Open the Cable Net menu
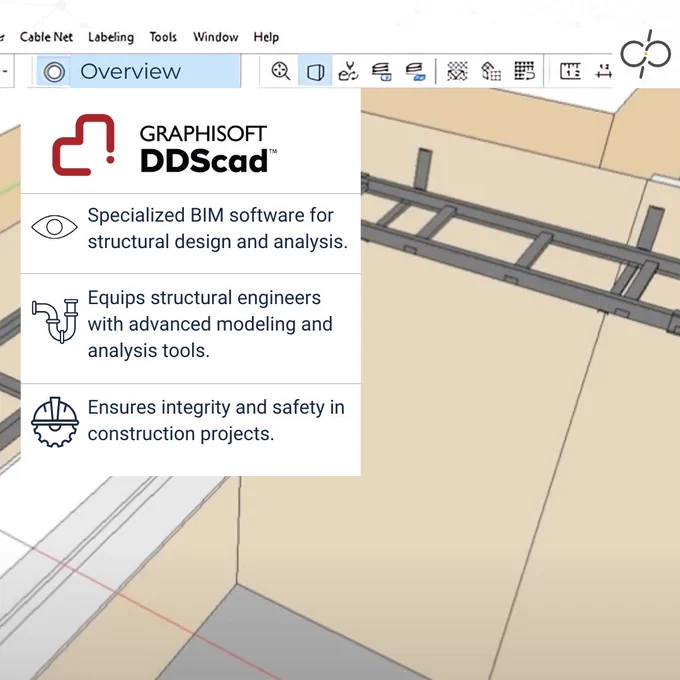The height and width of the screenshot is (680, 680). (46, 37)
